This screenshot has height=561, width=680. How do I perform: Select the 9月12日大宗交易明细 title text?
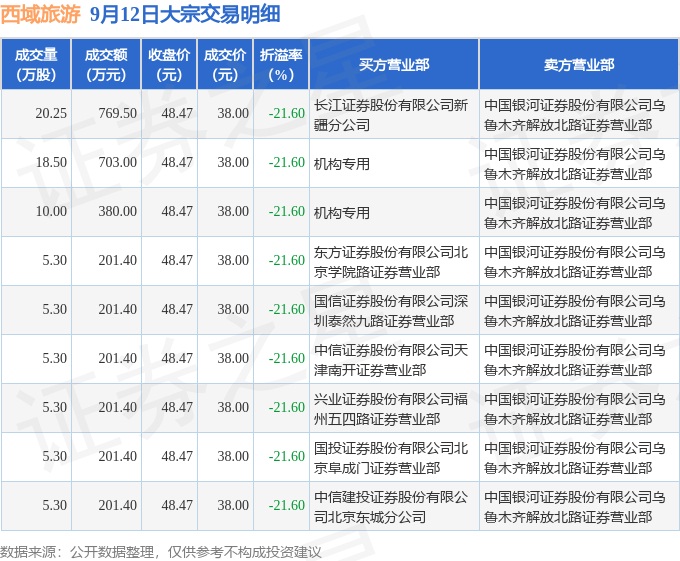[185, 14]
